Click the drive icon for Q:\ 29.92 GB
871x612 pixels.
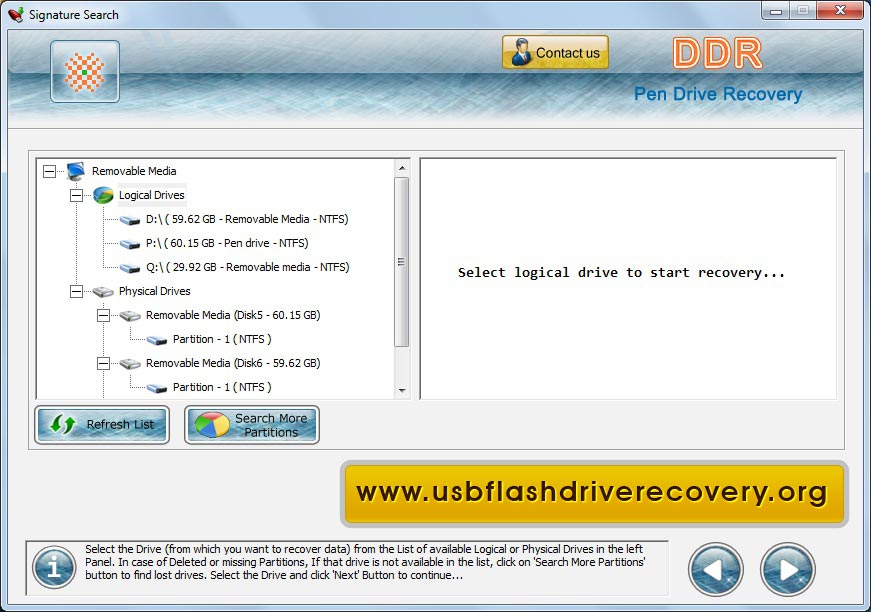130,268
